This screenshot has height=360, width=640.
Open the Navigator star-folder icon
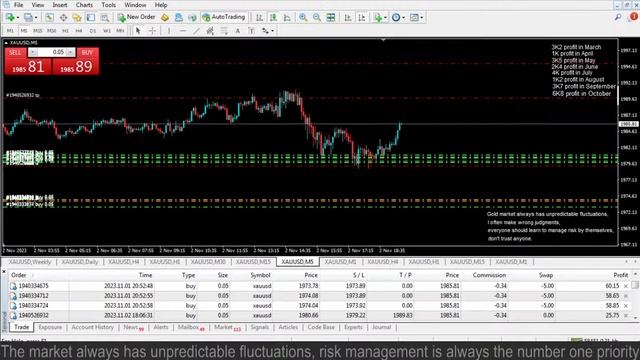[77, 18]
